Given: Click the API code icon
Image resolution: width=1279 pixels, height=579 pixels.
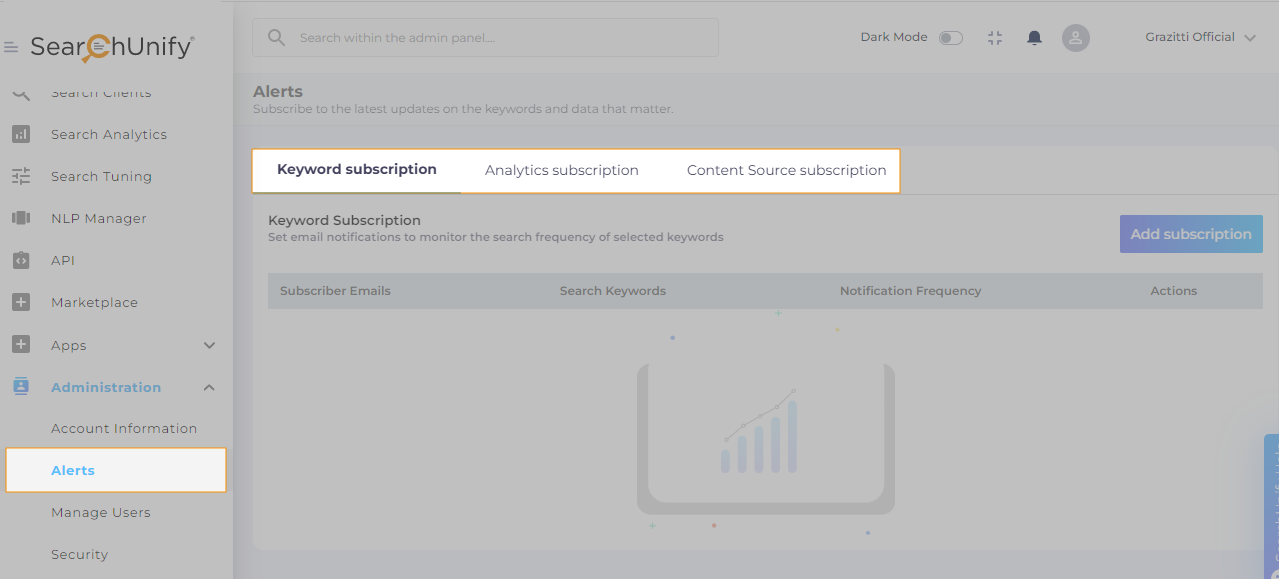Looking at the screenshot, I should coord(21,260).
